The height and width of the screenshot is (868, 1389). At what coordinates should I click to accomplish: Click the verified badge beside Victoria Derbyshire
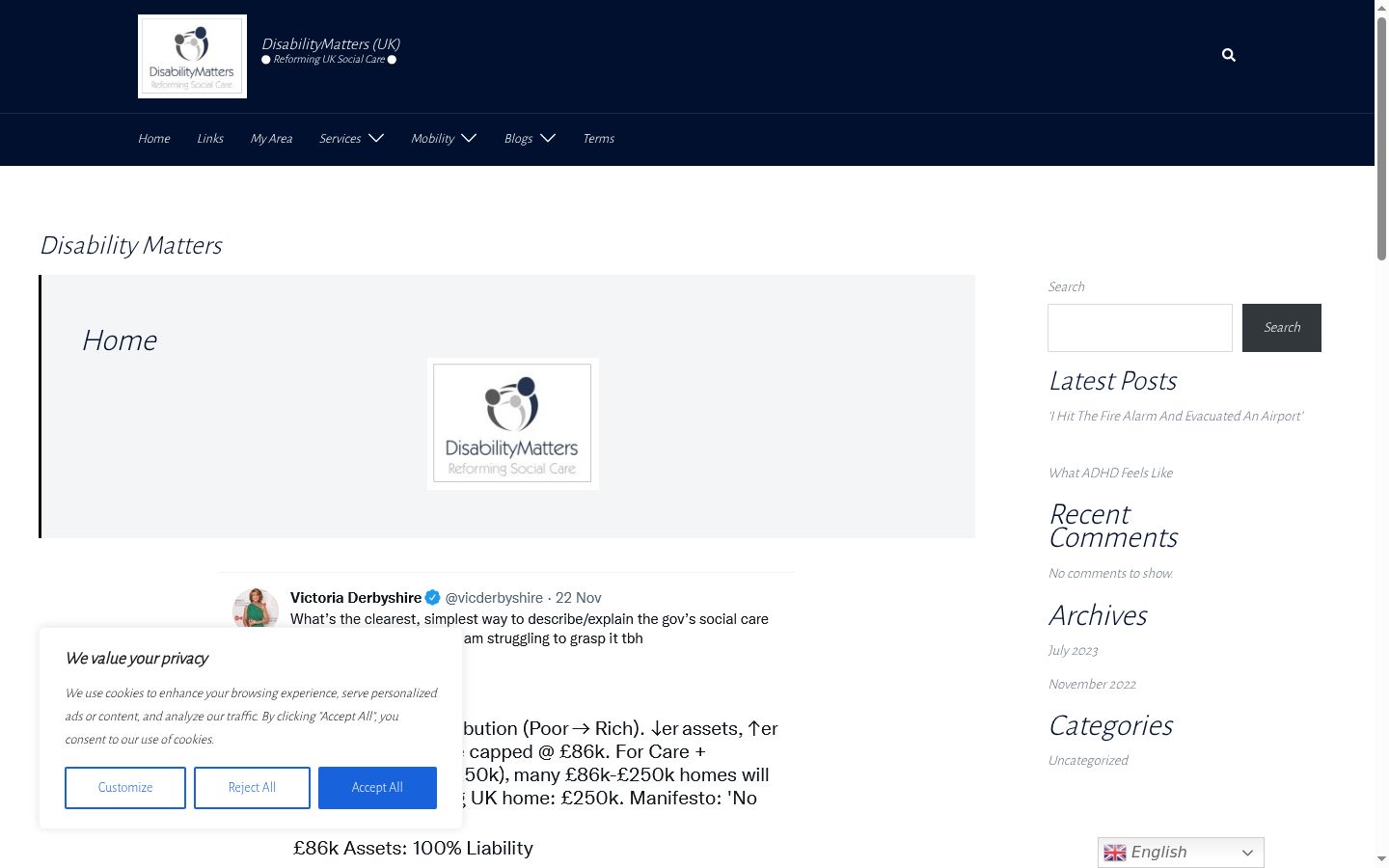[433, 597]
